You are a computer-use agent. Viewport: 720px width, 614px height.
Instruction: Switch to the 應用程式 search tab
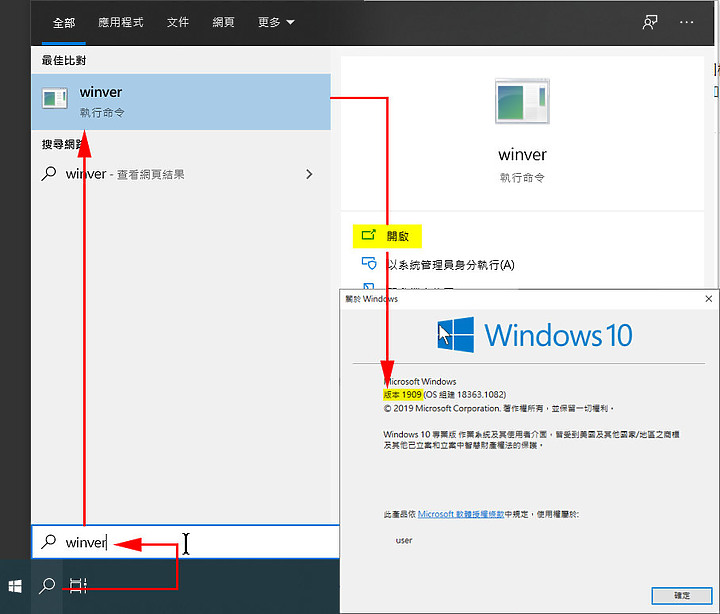click(x=120, y=22)
